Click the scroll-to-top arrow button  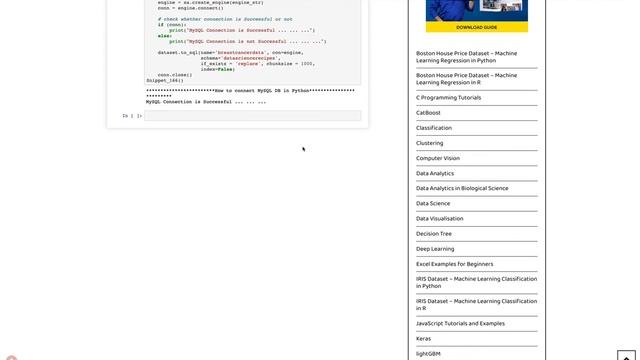tap(626, 356)
